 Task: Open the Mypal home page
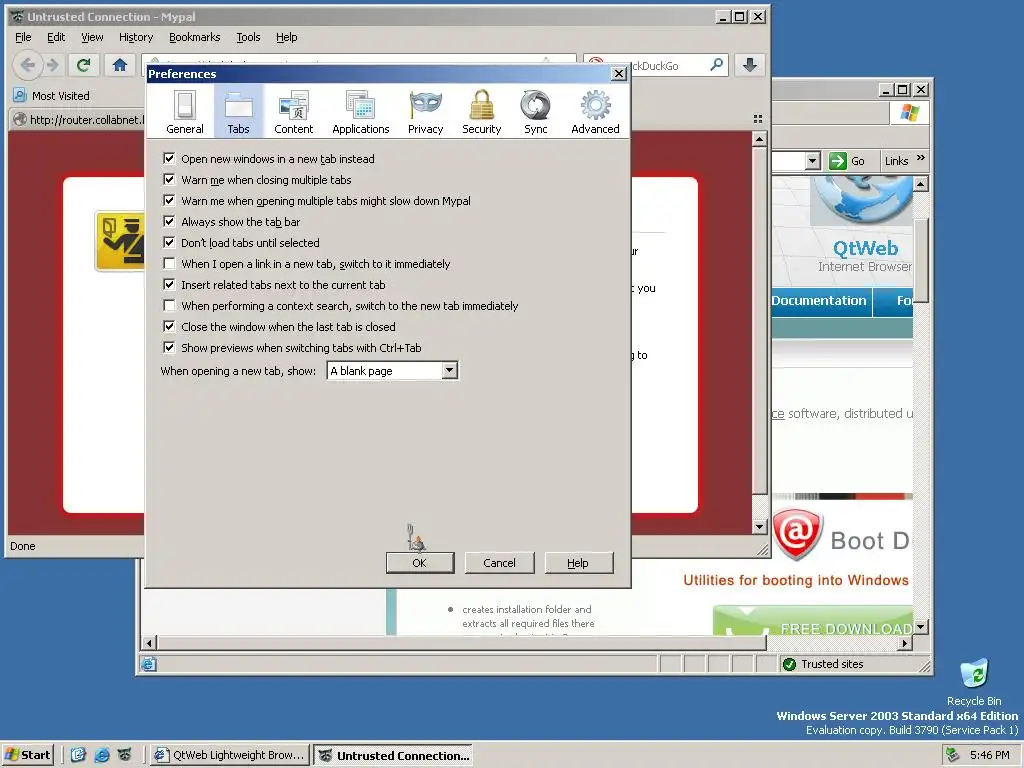[120, 65]
